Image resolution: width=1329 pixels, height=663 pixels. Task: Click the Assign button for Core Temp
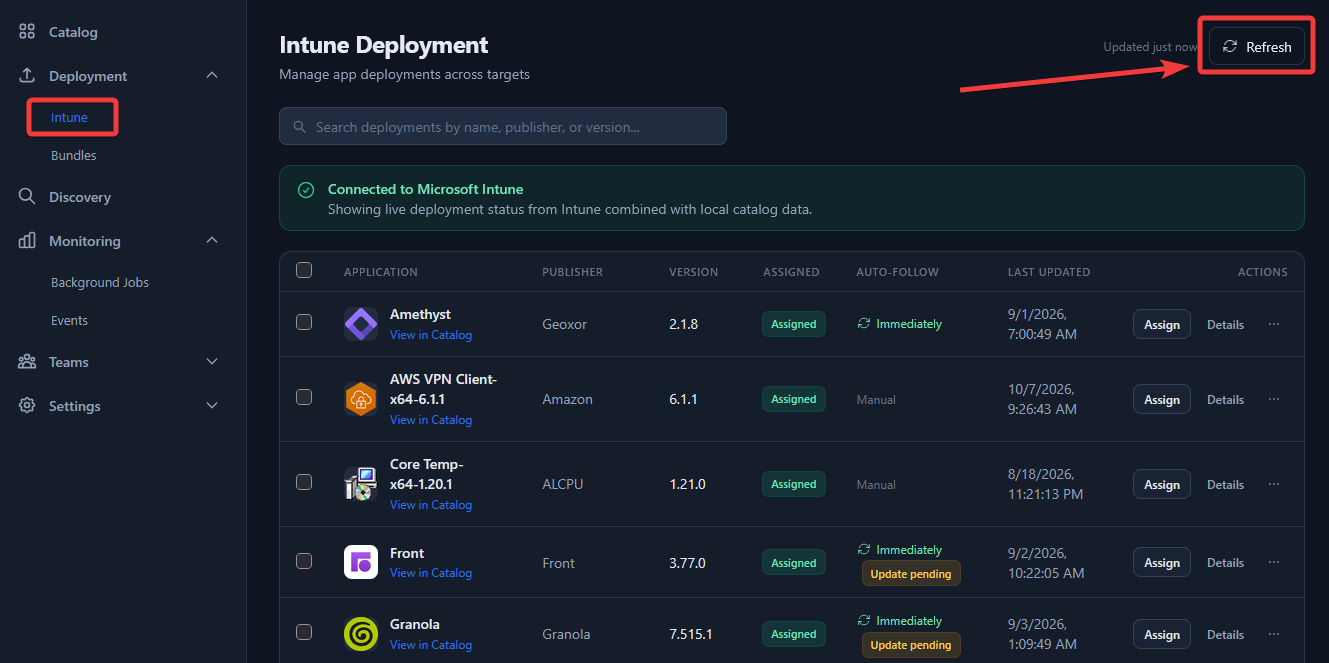click(x=1162, y=484)
